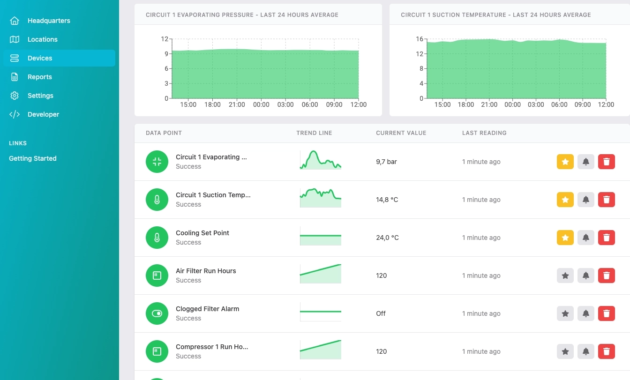Click the 9,7 bar current value
The width and height of the screenshot is (630, 380).
pyautogui.click(x=386, y=162)
